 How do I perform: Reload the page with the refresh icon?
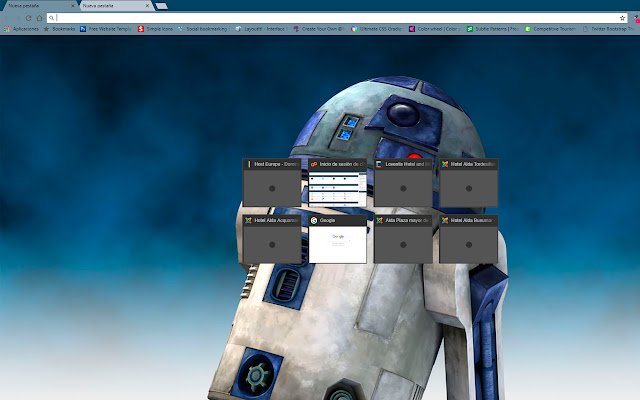[x=29, y=18]
